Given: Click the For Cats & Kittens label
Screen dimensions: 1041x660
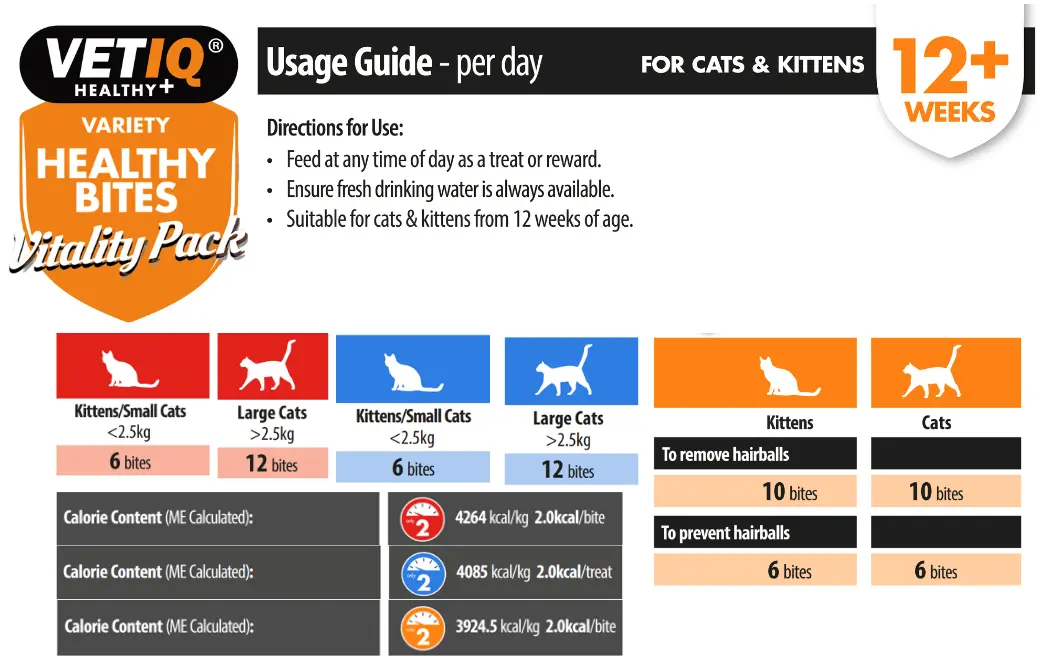Looking at the screenshot, I should point(752,66).
